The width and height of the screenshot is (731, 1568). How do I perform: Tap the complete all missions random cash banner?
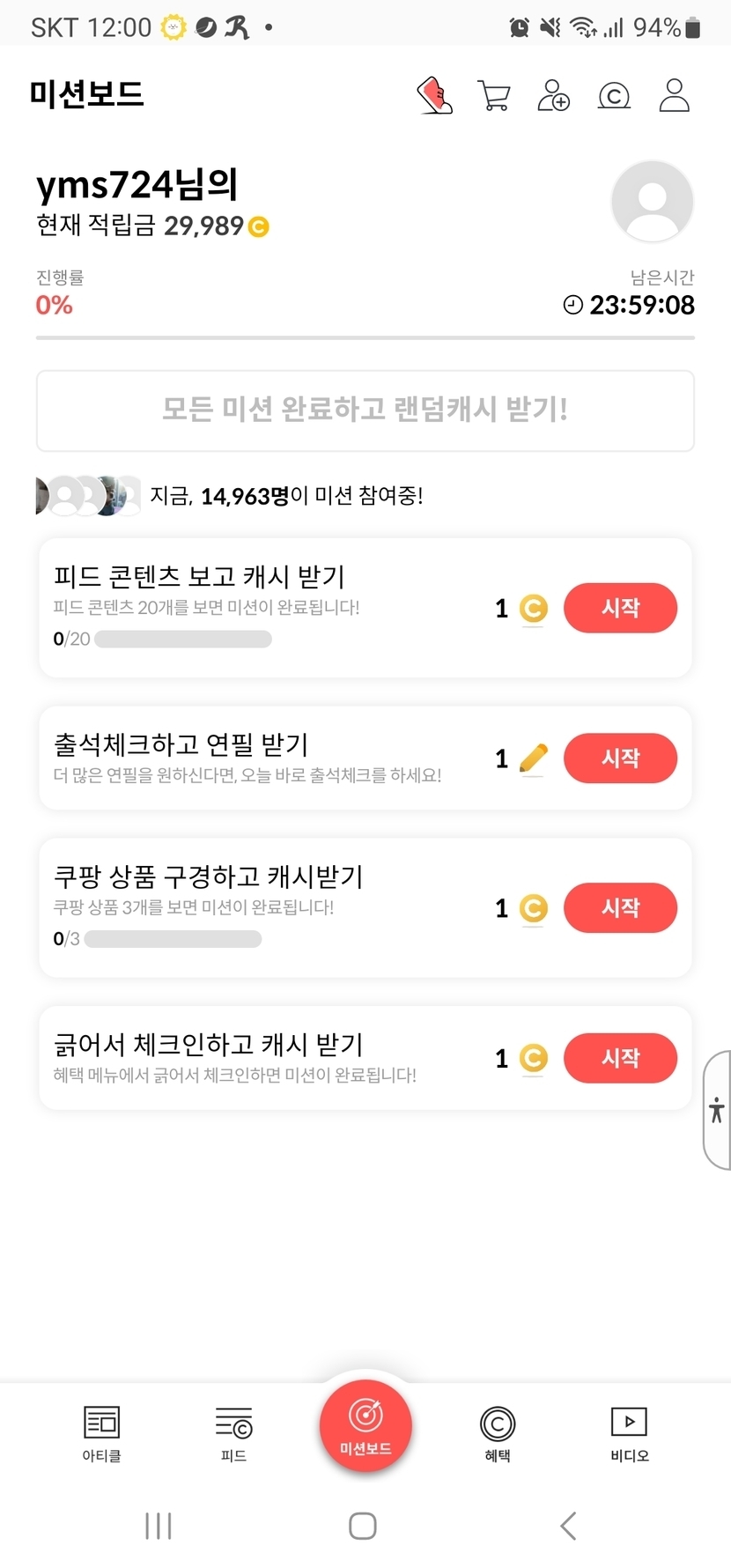click(365, 410)
